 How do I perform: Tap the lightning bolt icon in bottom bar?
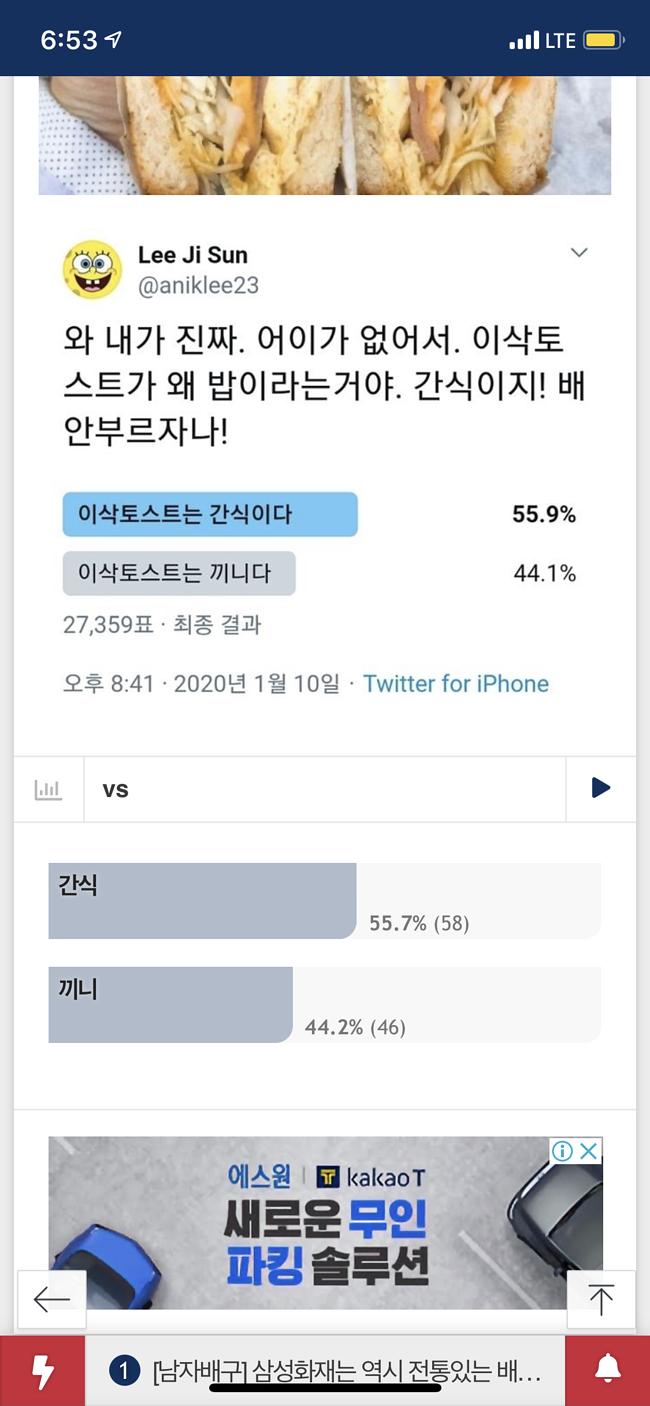[x=42, y=1371]
